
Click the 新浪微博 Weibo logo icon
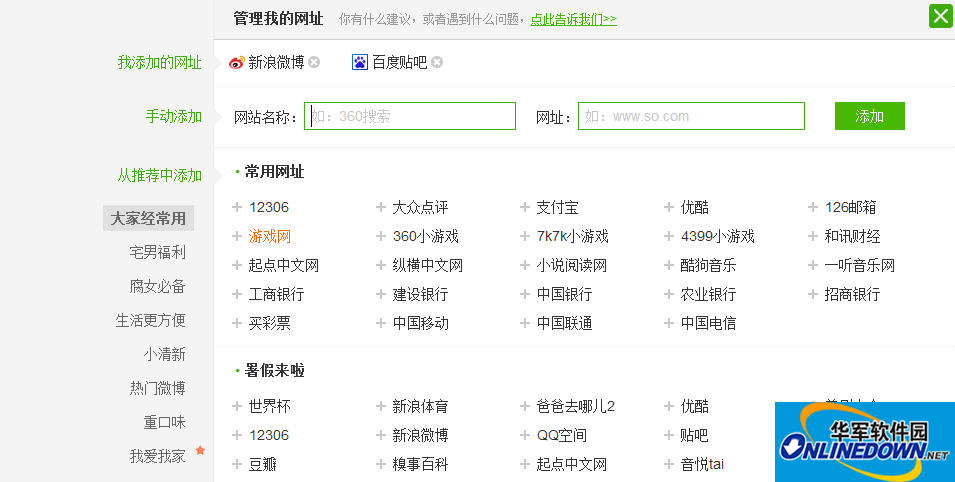pos(236,62)
